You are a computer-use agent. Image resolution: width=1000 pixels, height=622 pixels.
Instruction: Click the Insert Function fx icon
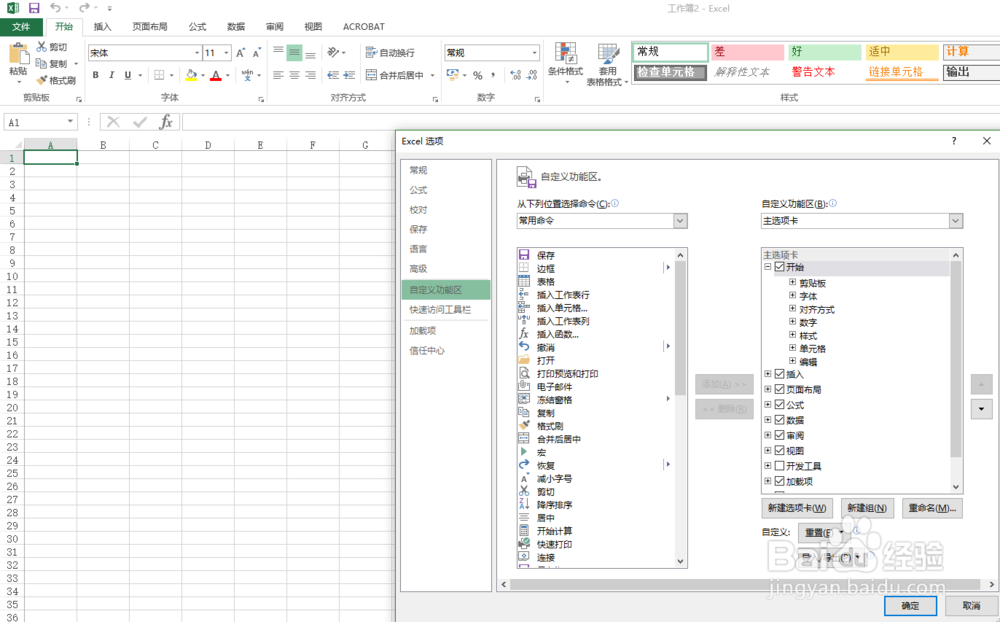pyautogui.click(x=166, y=122)
